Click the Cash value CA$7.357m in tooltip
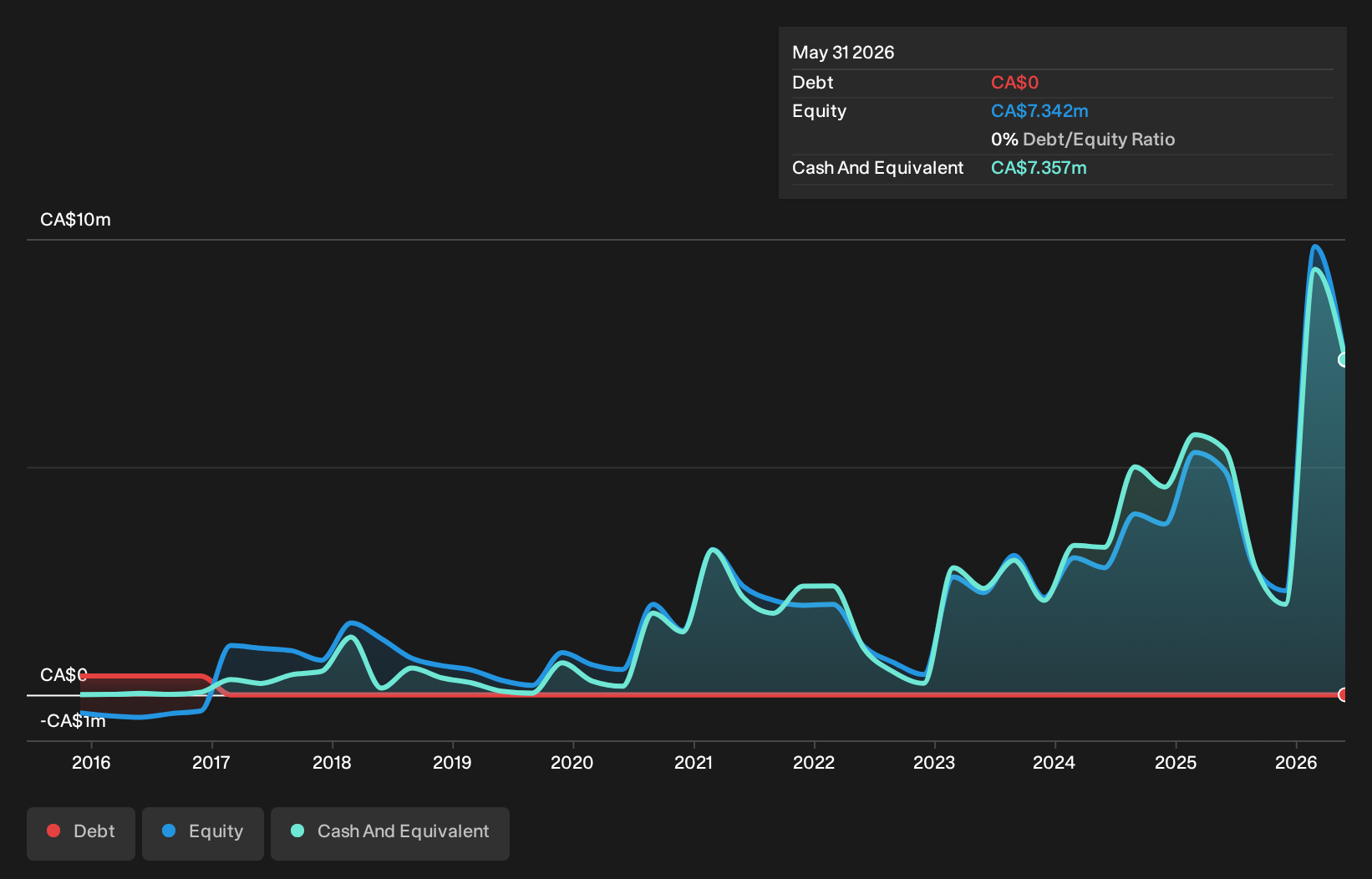Screen dimensions: 1372x879 click(x=1039, y=168)
